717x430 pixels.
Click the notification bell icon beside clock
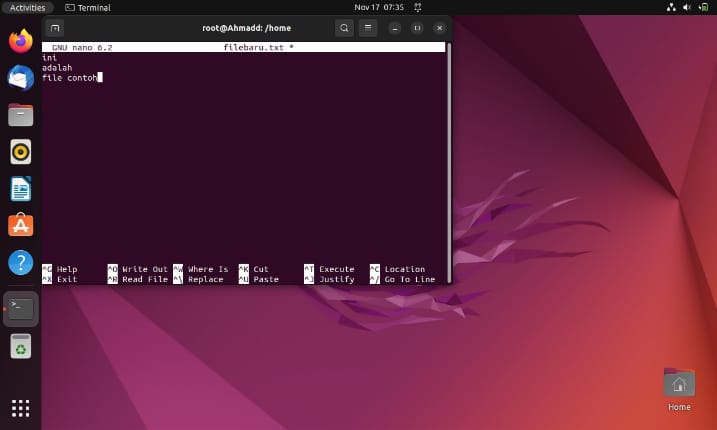(417, 7)
